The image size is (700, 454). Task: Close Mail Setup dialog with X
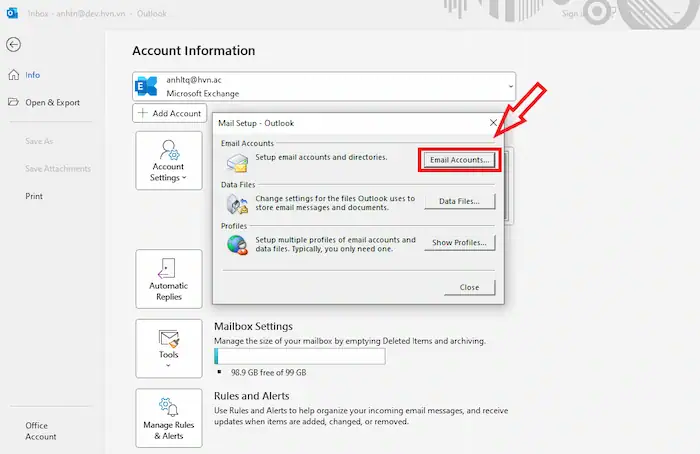tap(493, 123)
